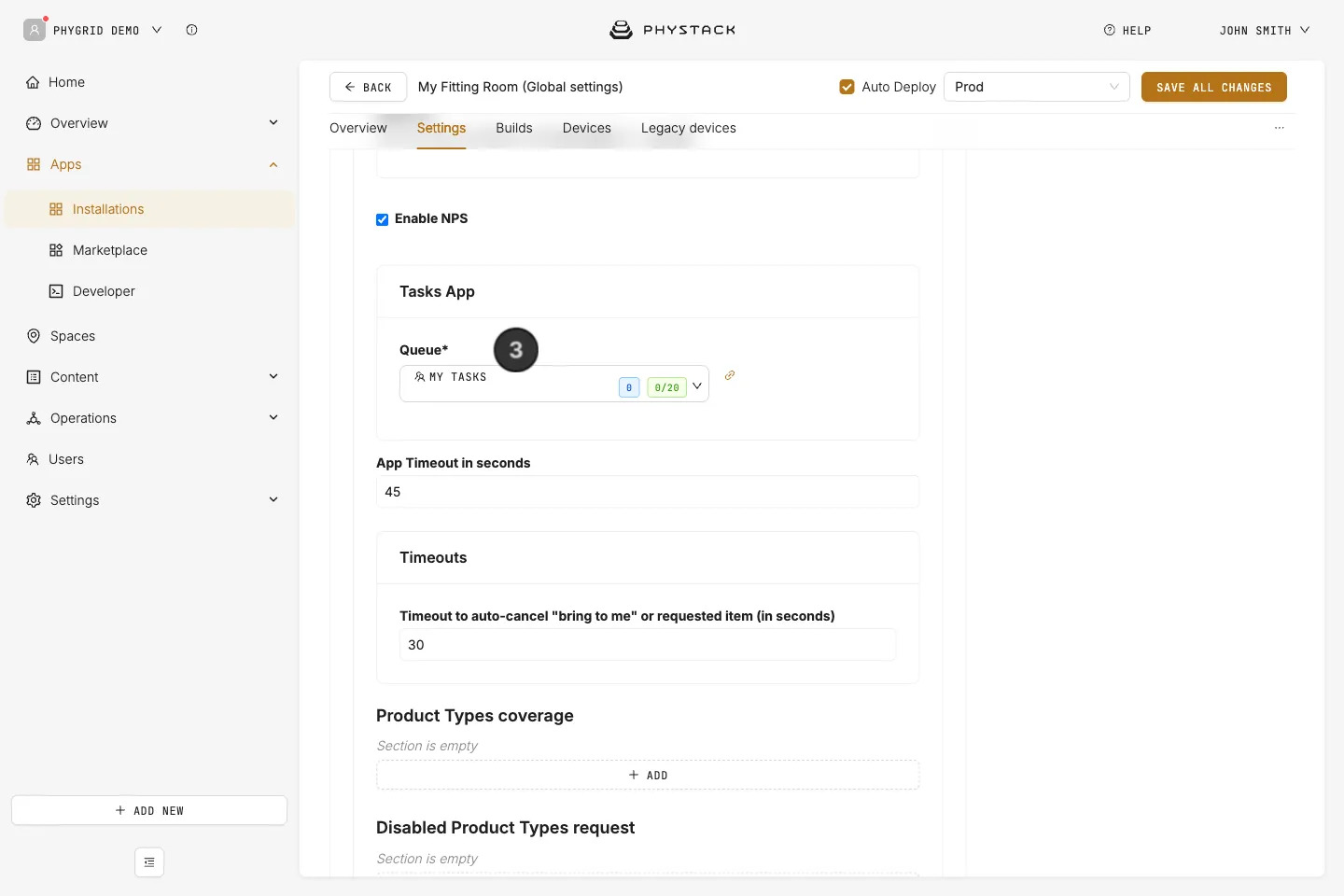The width and height of the screenshot is (1344, 896).
Task: Click the Operations icon in sidebar
Action: (x=34, y=418)
